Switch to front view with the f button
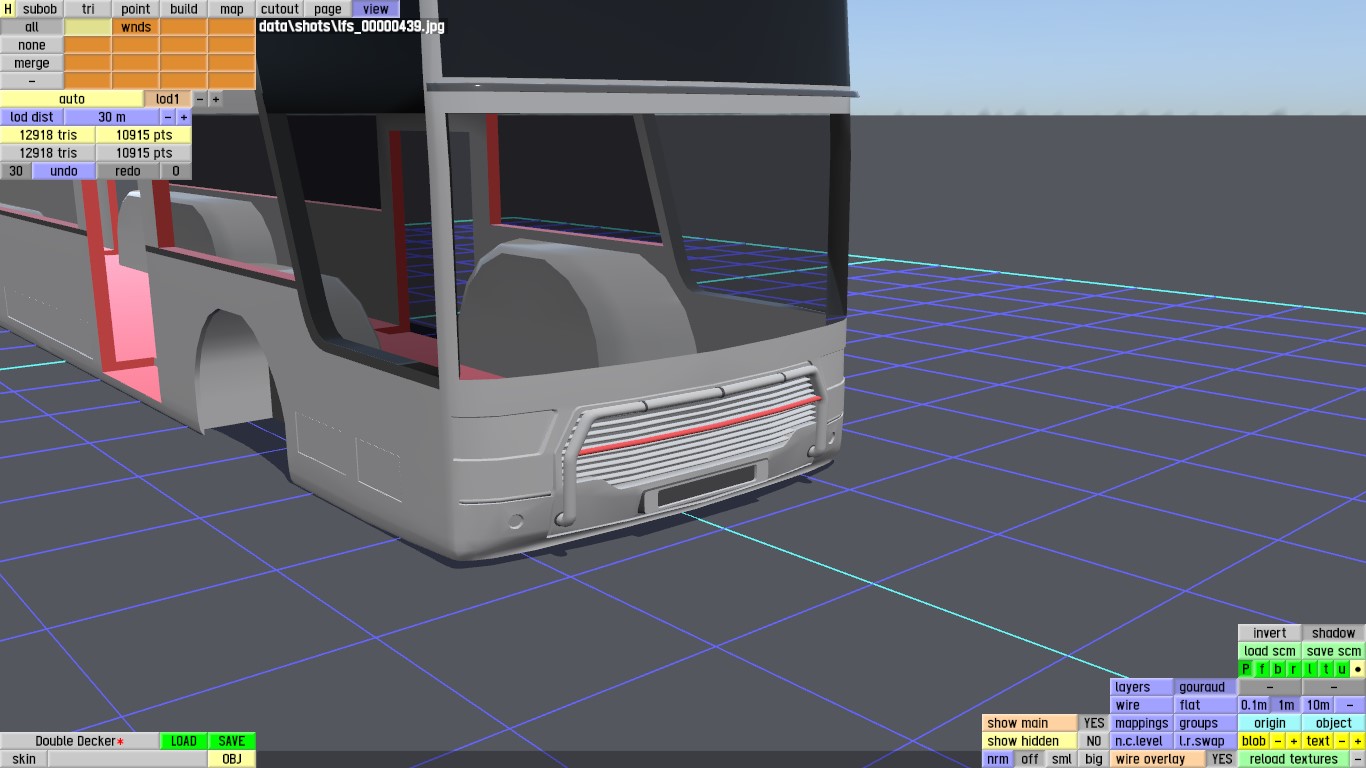This screenshot has height=768, width=1366. (x=1262, y=669)
